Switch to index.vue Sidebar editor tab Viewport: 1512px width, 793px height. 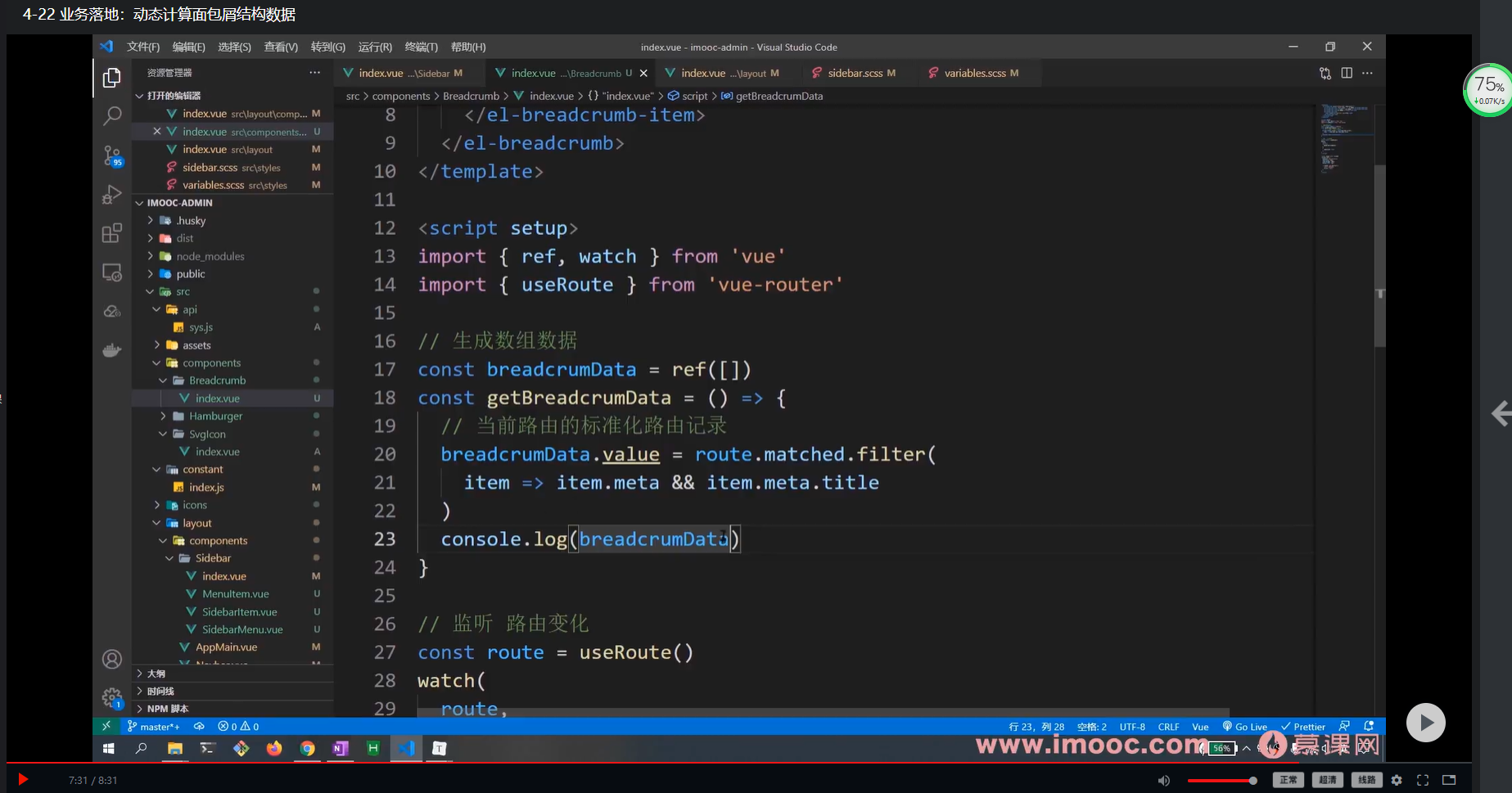(408, 73)
